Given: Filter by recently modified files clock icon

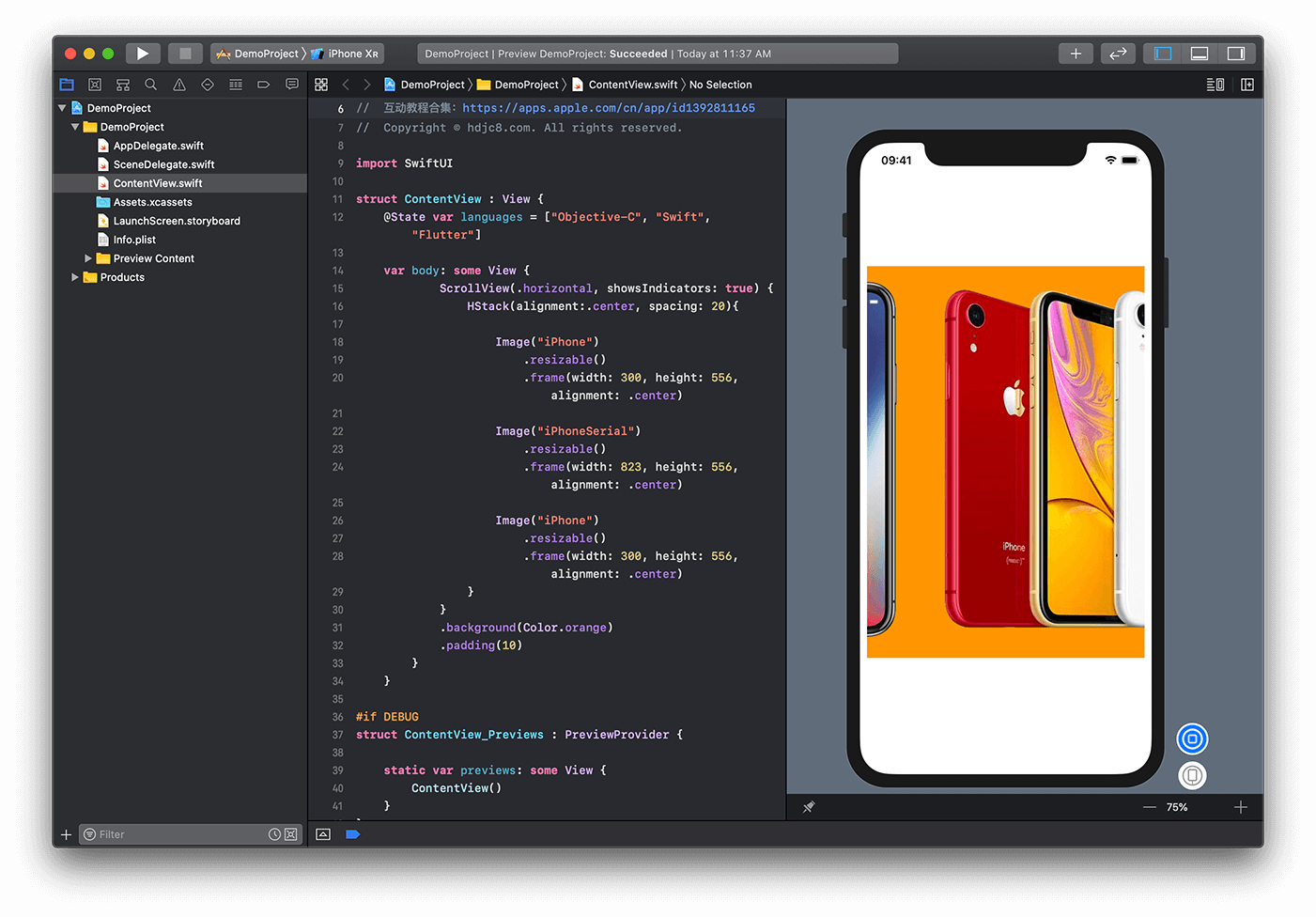Looking at the screenshot, I should [x=274, y=834].
